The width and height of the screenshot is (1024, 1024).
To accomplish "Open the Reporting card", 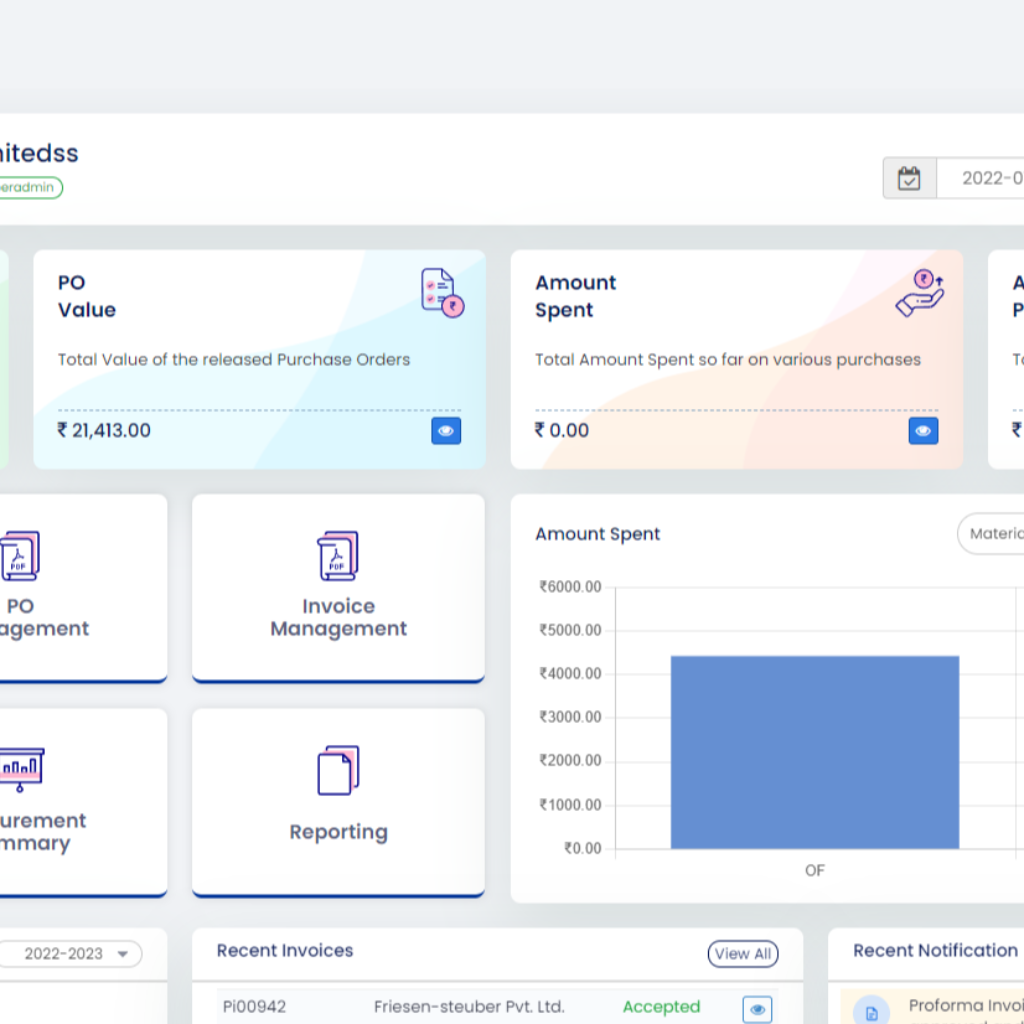I will [338, 803].
